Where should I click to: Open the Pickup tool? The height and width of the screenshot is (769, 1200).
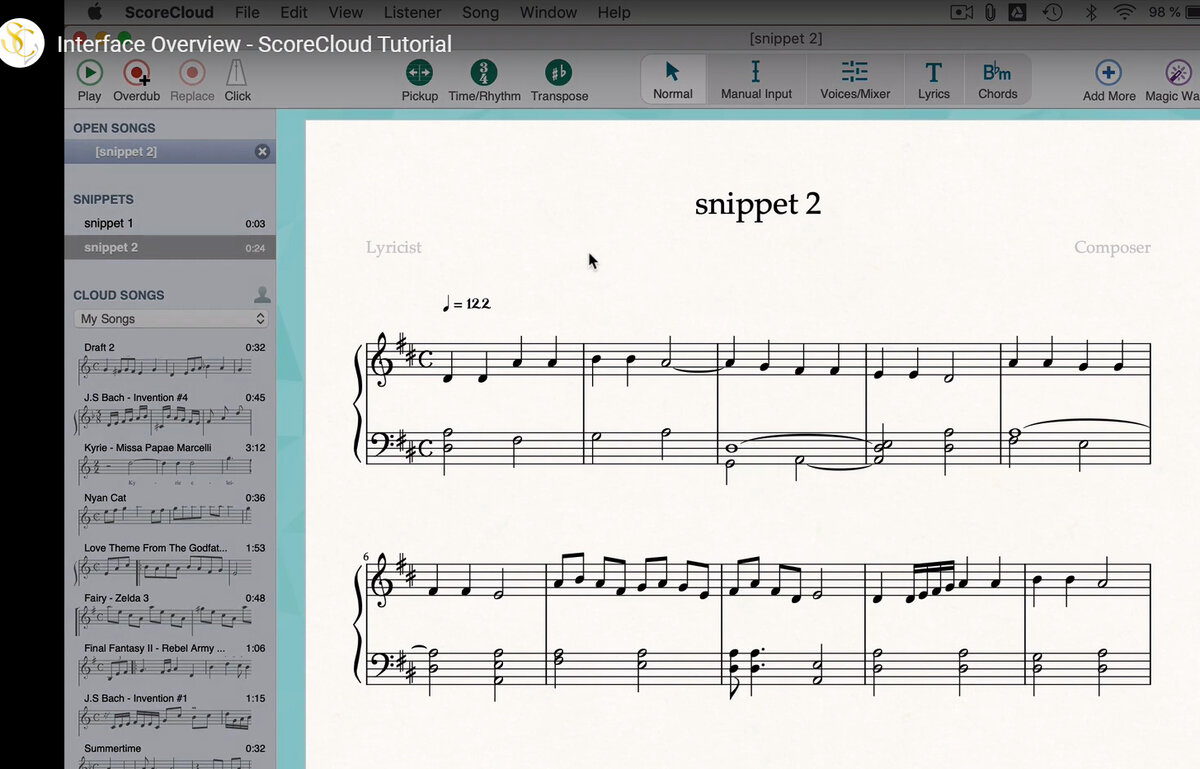(420, 80)
